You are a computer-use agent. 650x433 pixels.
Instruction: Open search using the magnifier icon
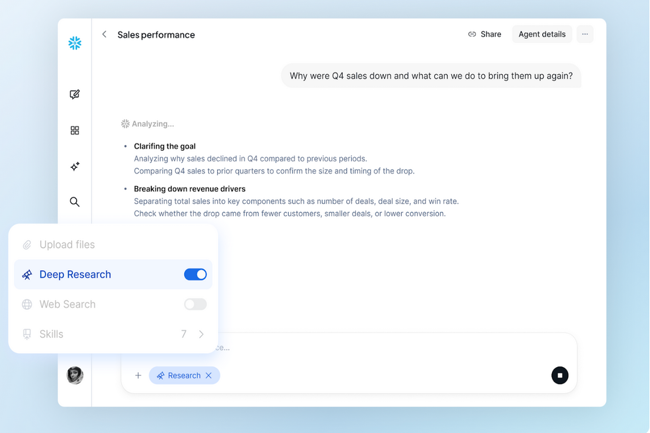click(75, 202)
